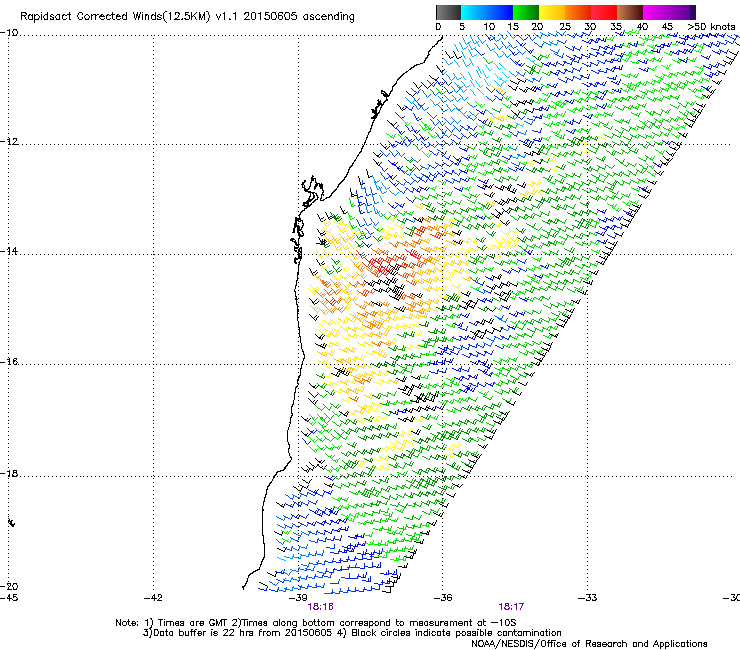Click the -10 latitude axis label

click(9, 33)
